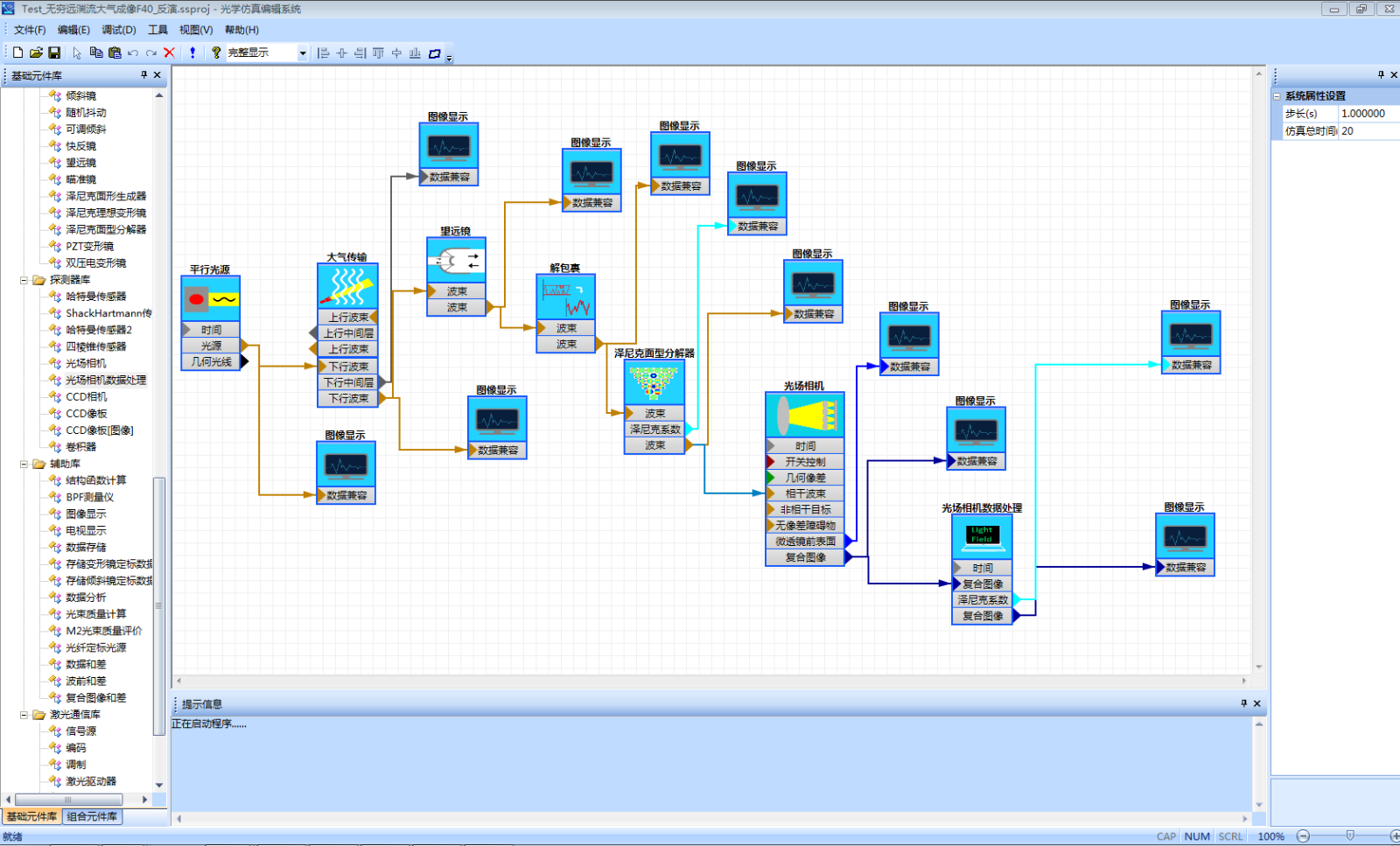Select 泽尼克面形生成器 tree item

coord(106,196)
